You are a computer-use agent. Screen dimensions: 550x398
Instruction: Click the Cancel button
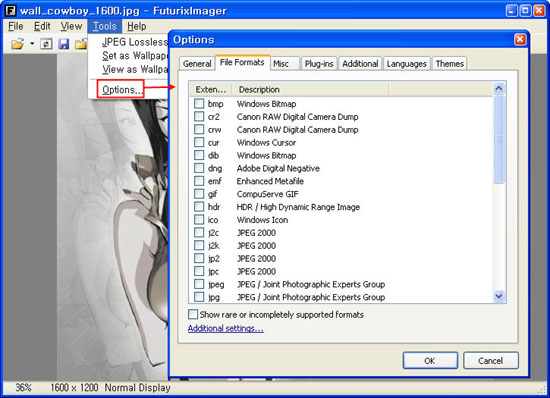490,360
